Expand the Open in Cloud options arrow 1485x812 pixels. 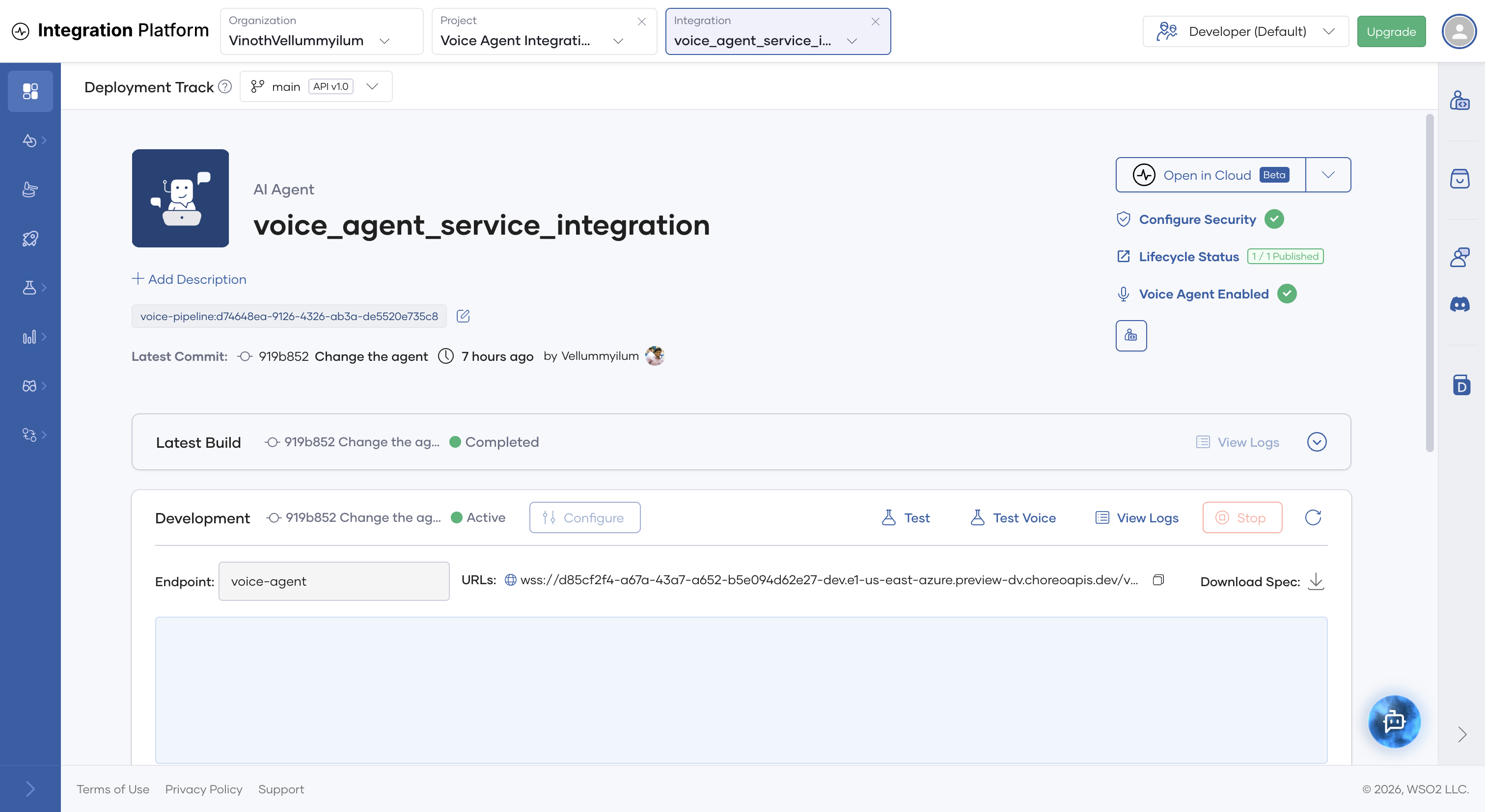pos(1328,175)
